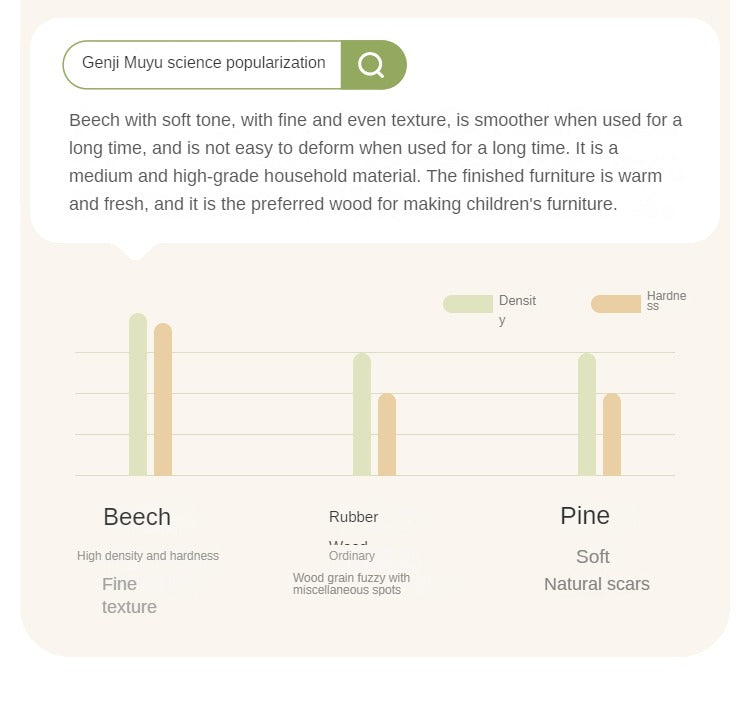Click the orange Hardness legend swatch
Image resolution: width=750 pixels, height=728 pixels.
615,304
